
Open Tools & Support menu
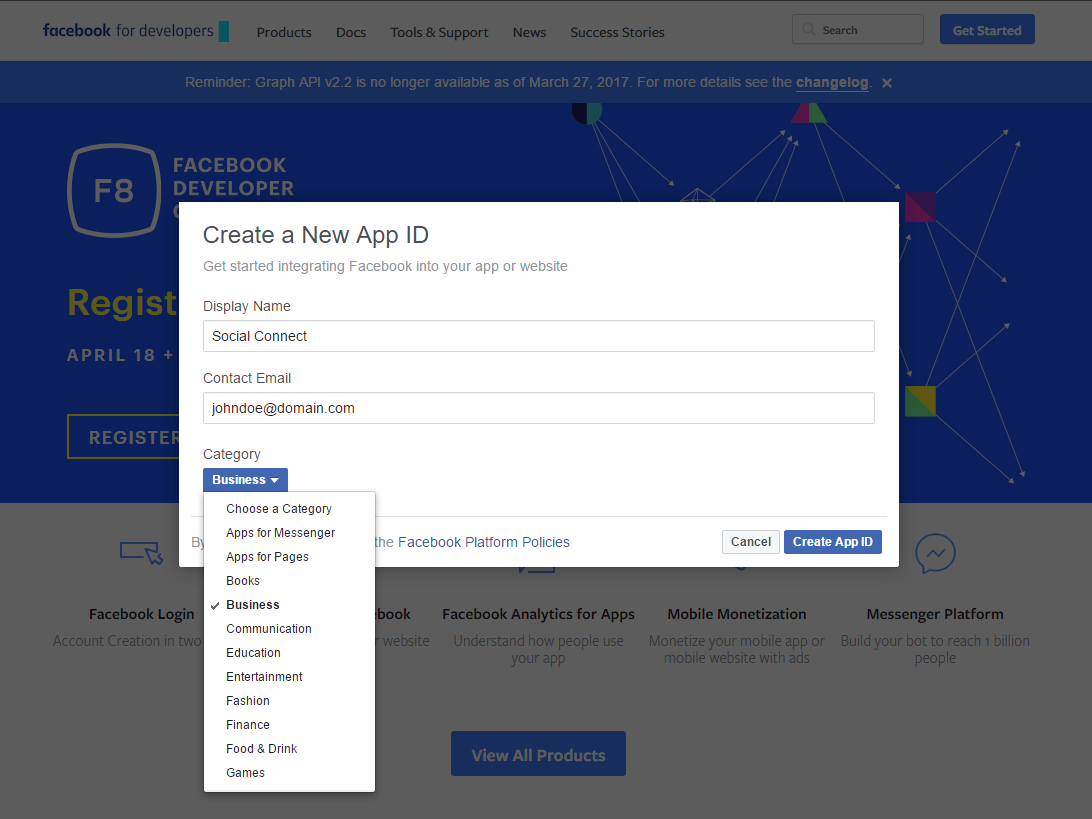[439, 32]
